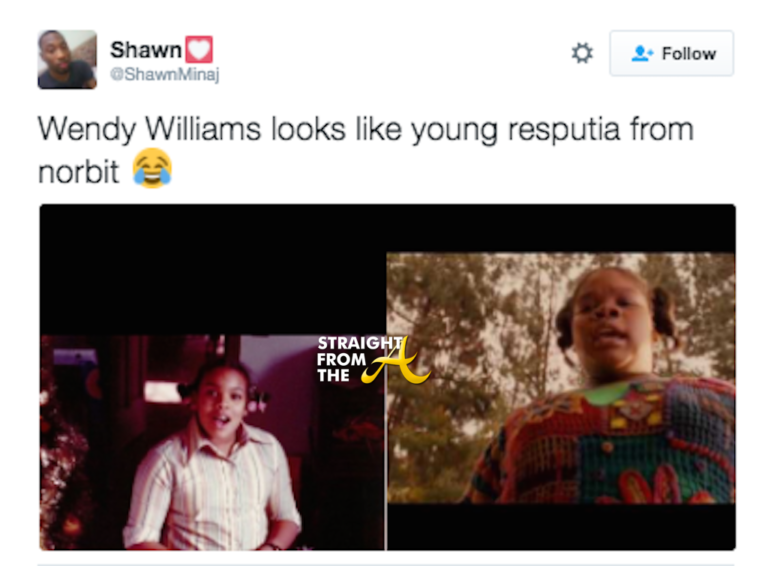Open the gear settings menu icon

pyautogui.click(x=582, y=53)
